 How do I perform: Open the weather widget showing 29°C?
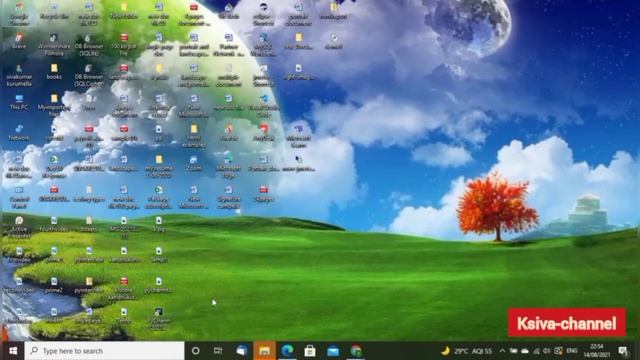(x=467, y=351)
